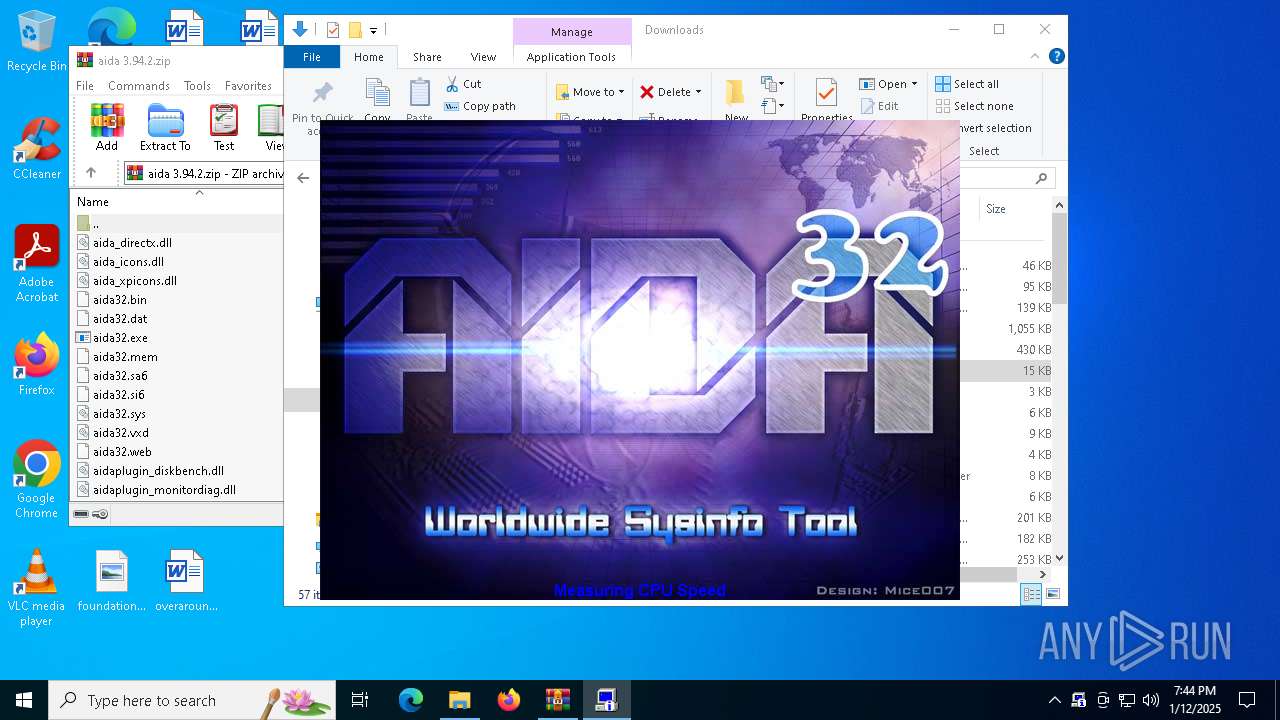The height and width of the screenshot is (720, 1280).
Task: Select aida32.sys in the archive list
Action: pyautogui.click(x=119, y=414)
